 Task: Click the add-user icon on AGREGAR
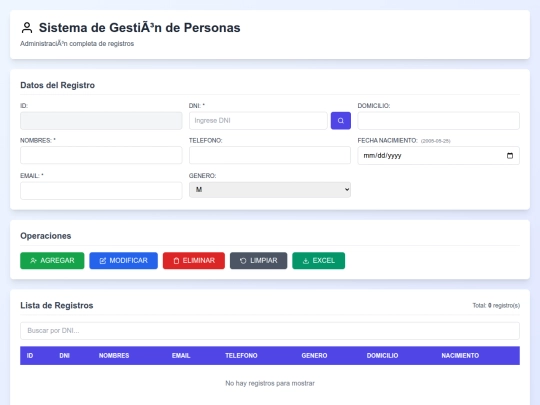click(33, 261)
